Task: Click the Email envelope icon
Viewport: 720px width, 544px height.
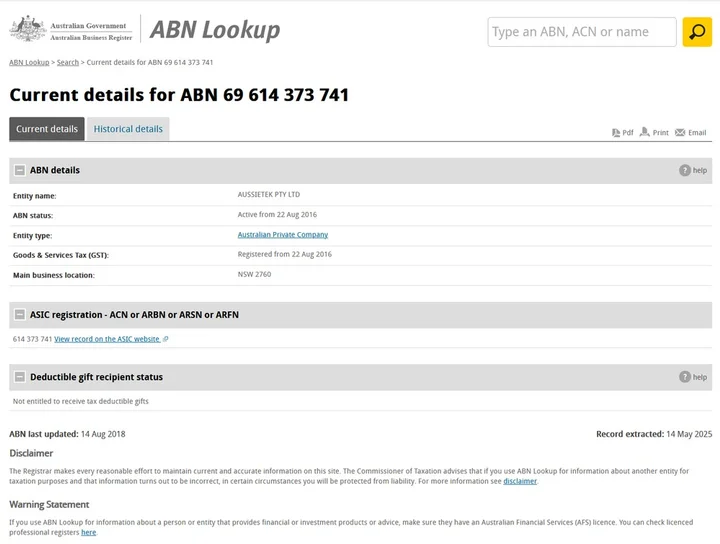Action: click(x=680, y=132)
